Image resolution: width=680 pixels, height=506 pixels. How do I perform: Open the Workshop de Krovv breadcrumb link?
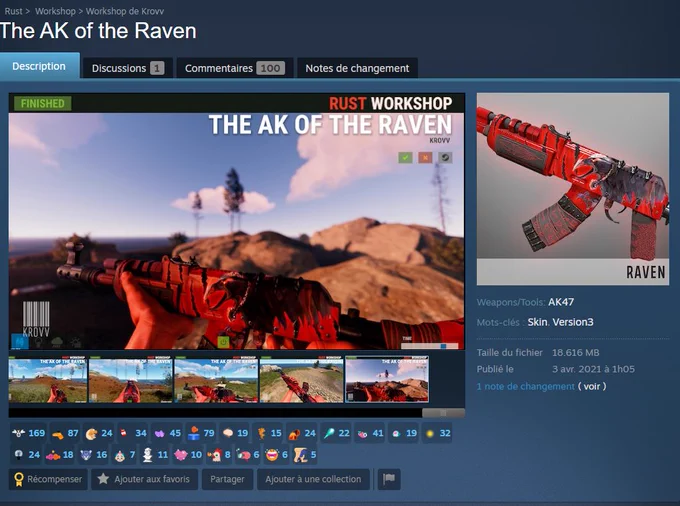coord(125,11)
